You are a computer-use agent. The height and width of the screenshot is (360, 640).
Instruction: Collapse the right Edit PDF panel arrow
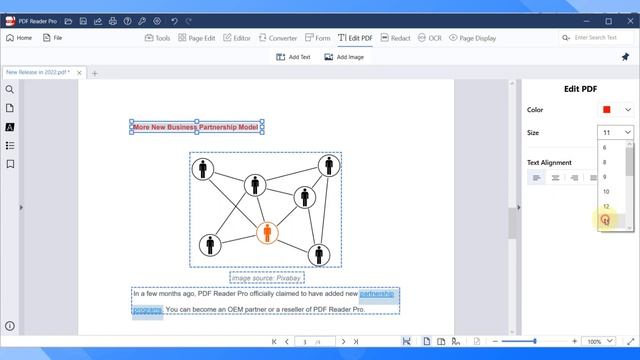click(519, 207)
